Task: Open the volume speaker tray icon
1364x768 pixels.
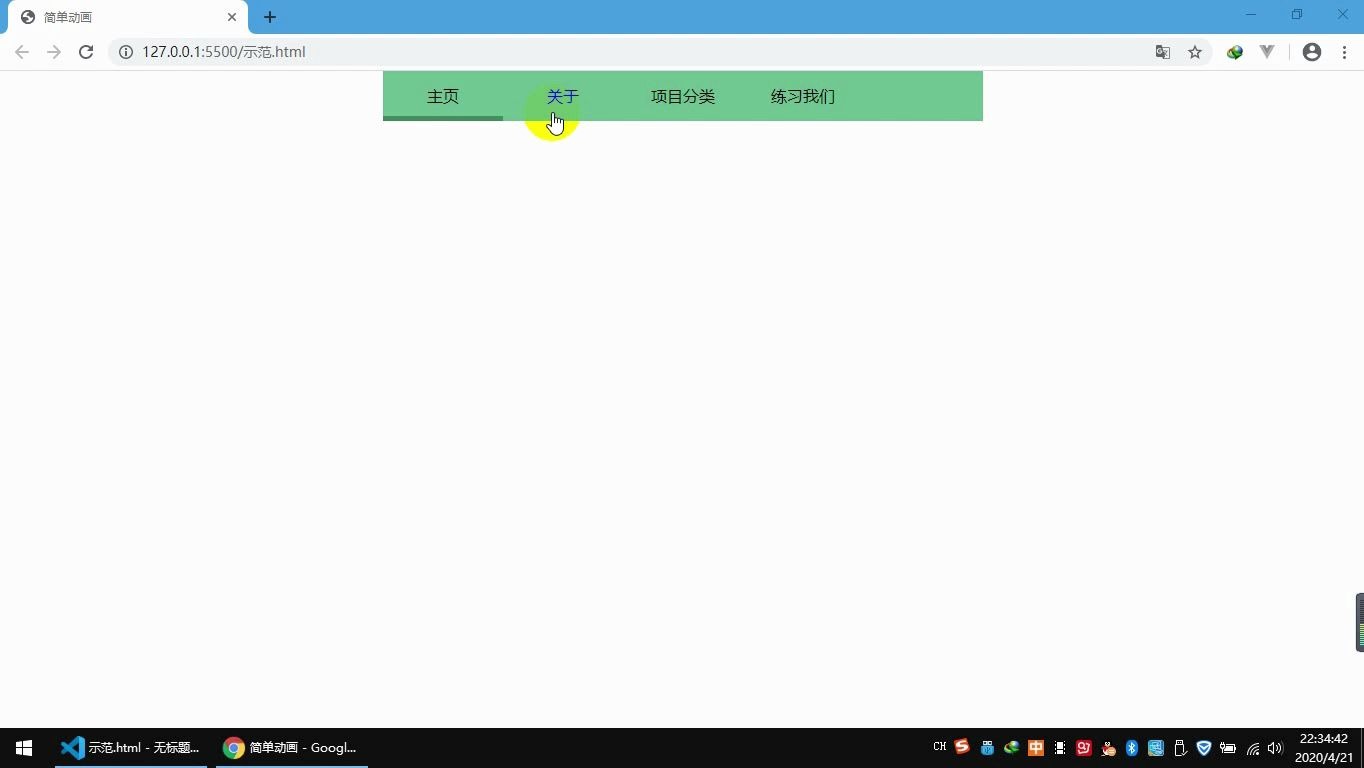Action: (1275, 748)
